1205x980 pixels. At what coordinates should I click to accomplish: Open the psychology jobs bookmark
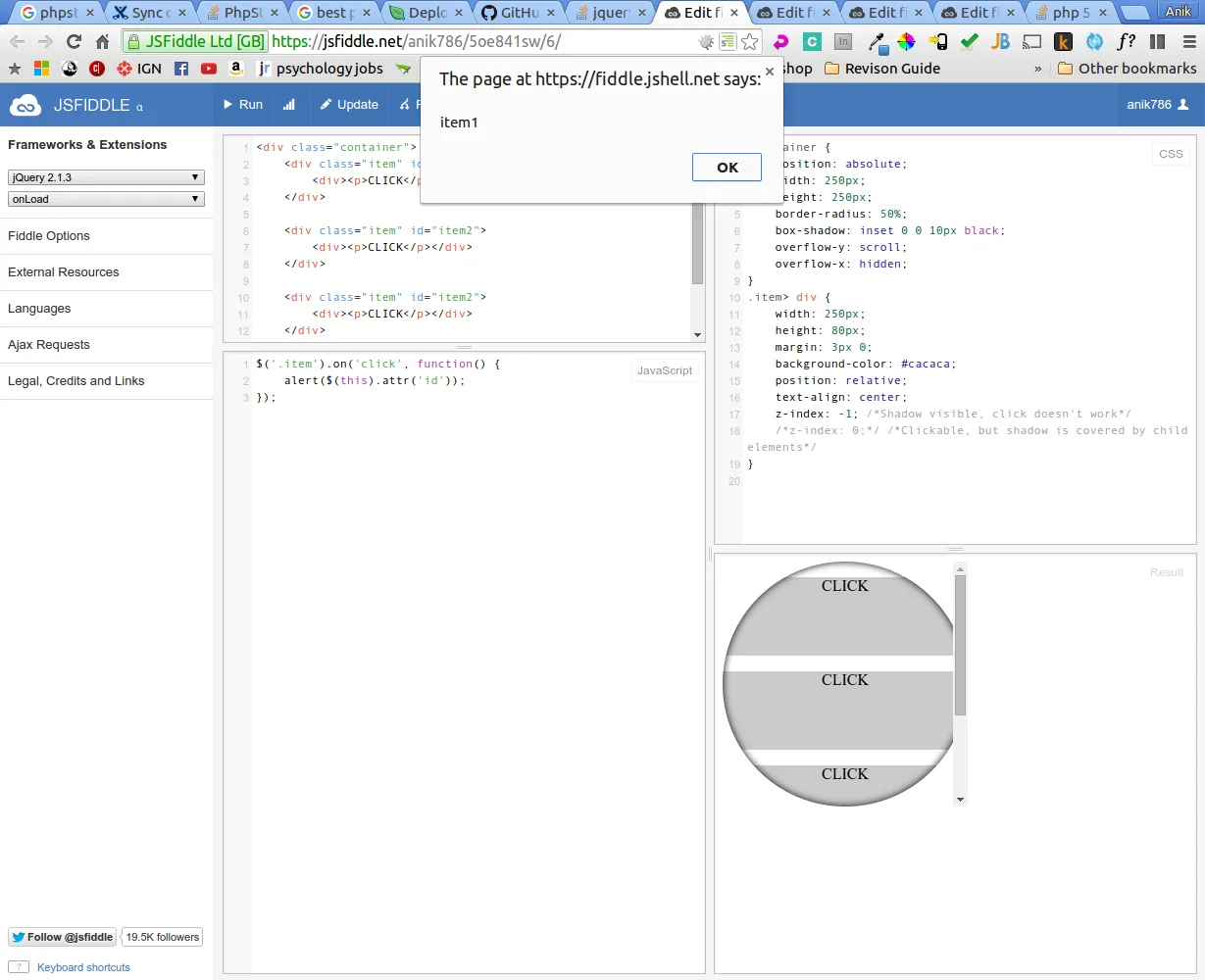pyautogui.click(x=320, y=69)
